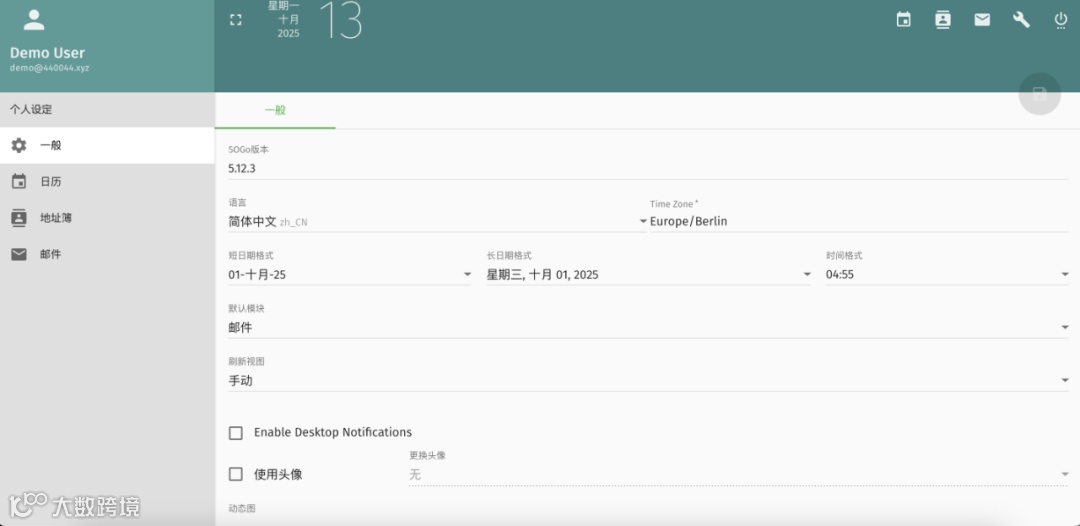Select 一般 in the sidebar
Screen dimensions: 1080x526
click(x=107, y=145)
